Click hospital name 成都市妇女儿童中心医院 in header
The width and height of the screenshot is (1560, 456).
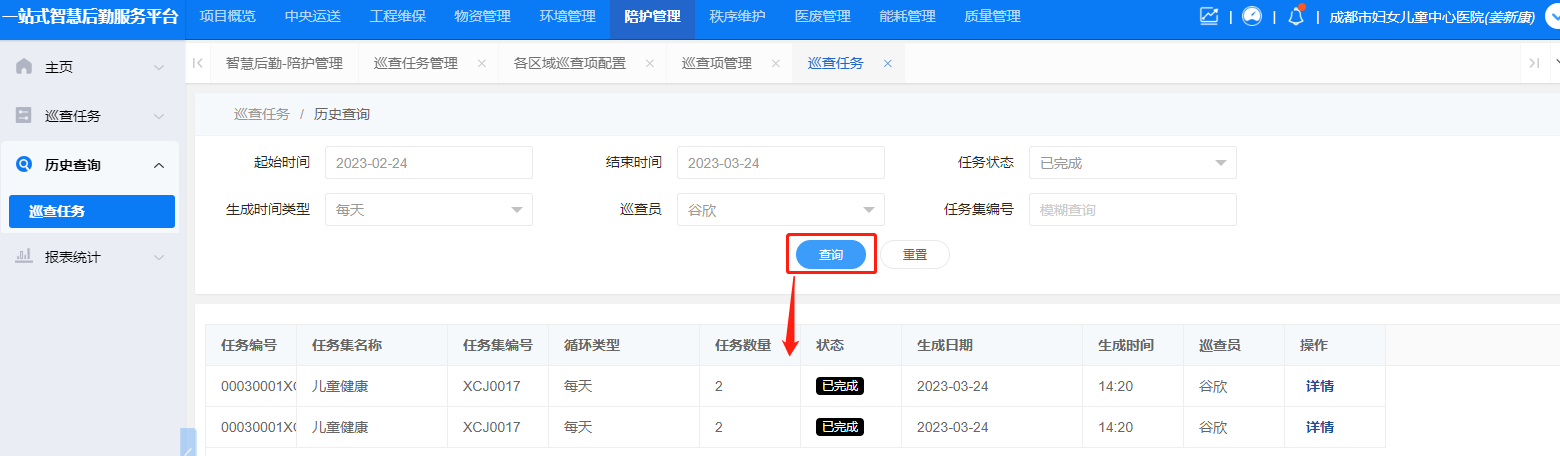(x=1407, y=17)
